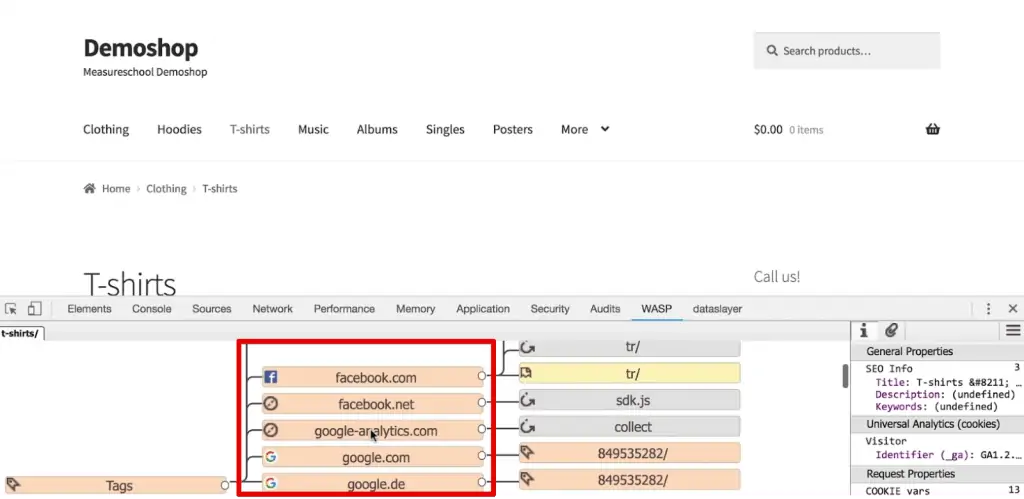
Task: Switch to the Network tab
Action: click(272, 309)
